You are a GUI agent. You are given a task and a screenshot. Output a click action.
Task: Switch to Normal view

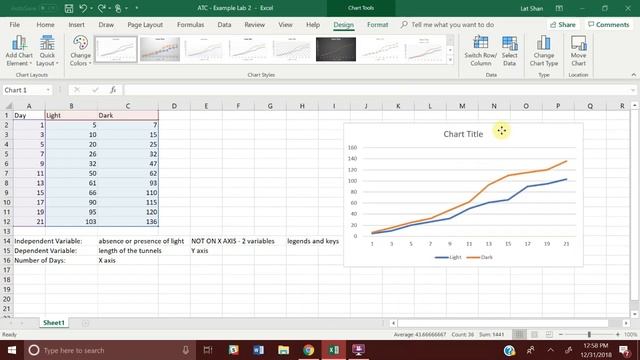click(x=519, y=334)
